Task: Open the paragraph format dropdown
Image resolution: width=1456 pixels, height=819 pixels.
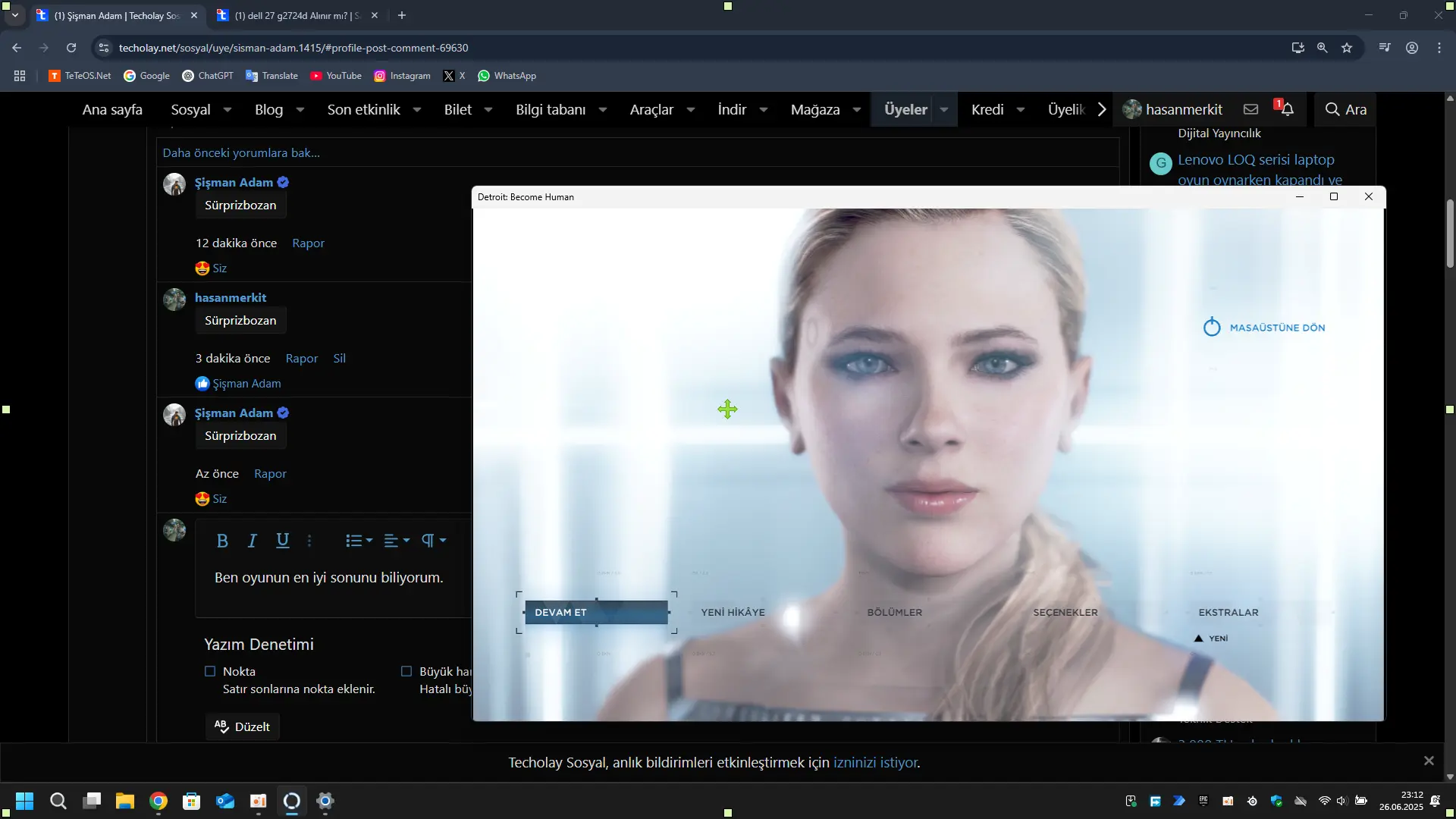Action: pos(434,541)
